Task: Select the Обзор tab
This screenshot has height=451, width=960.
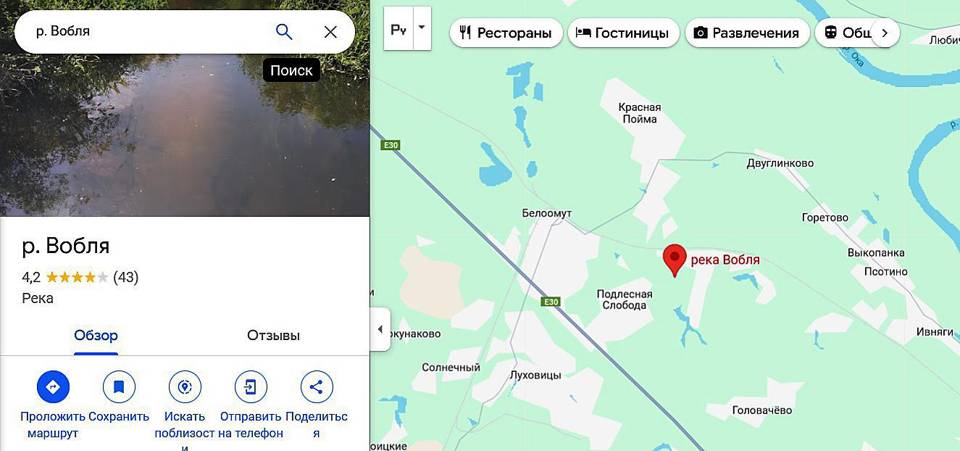Action: coord(96,335)
